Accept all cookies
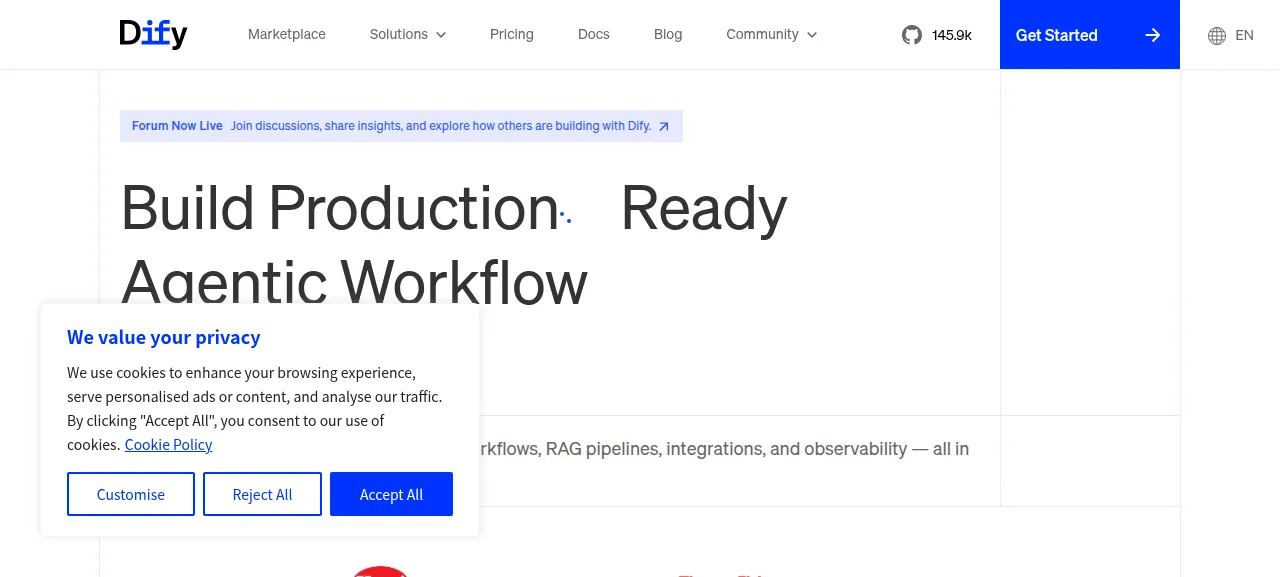Screen dimensions: 1280x577 [x=391, y=494]
